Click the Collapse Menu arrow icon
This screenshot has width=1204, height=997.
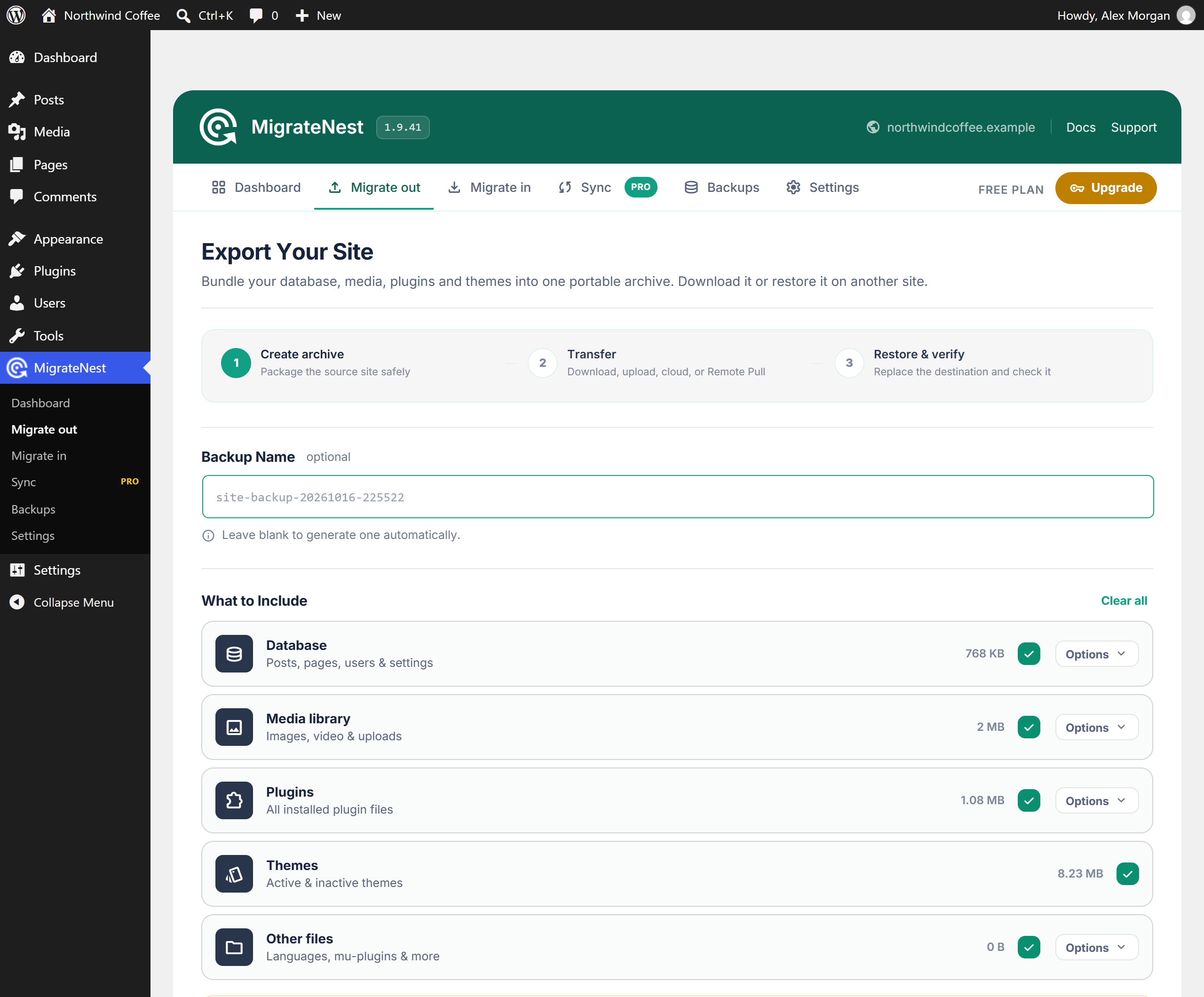[x=17, y=602]
